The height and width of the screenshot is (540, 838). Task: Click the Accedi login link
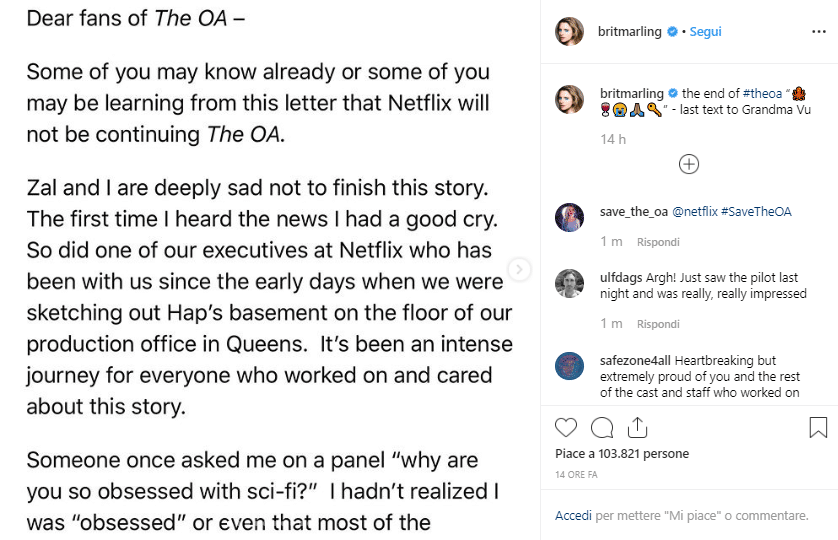coord(574,516)
